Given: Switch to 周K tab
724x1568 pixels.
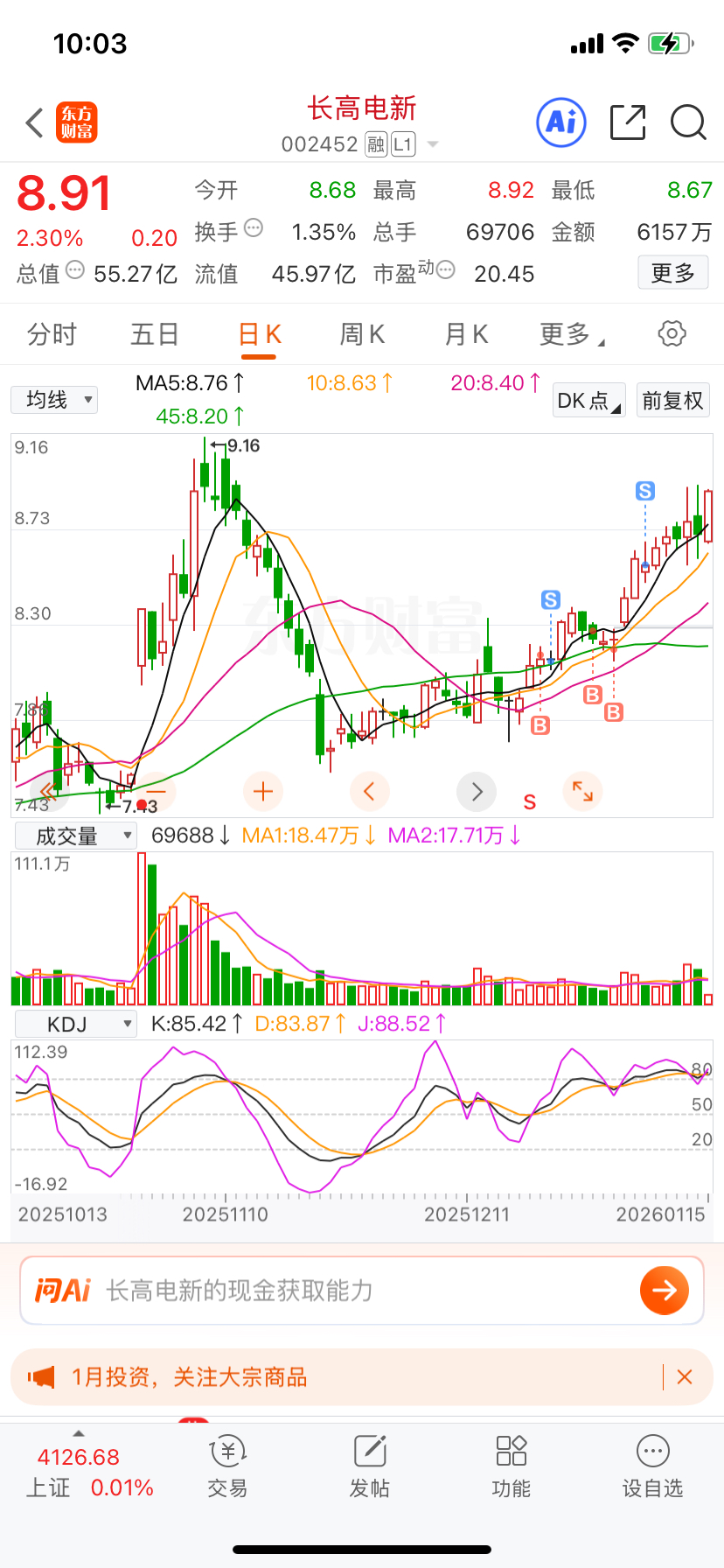Looking at the screenshot, I should click(362, 334).
